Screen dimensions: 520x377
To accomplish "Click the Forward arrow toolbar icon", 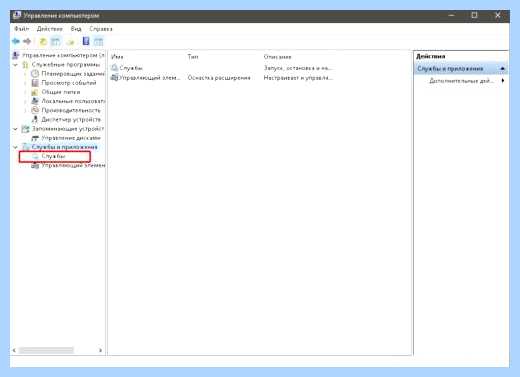I will [27, 41].
